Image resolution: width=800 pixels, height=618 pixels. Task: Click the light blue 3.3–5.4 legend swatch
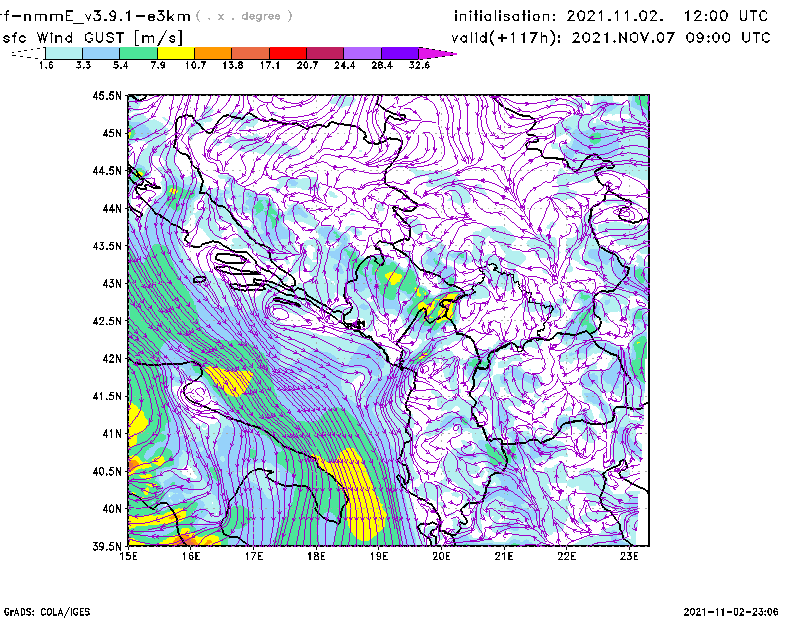pyautogui.click(x=101, y=53)
